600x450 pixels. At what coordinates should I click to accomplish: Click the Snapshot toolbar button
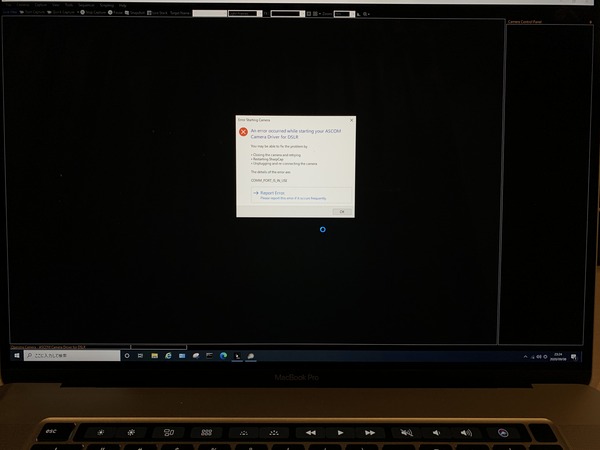tap(135, 13)
